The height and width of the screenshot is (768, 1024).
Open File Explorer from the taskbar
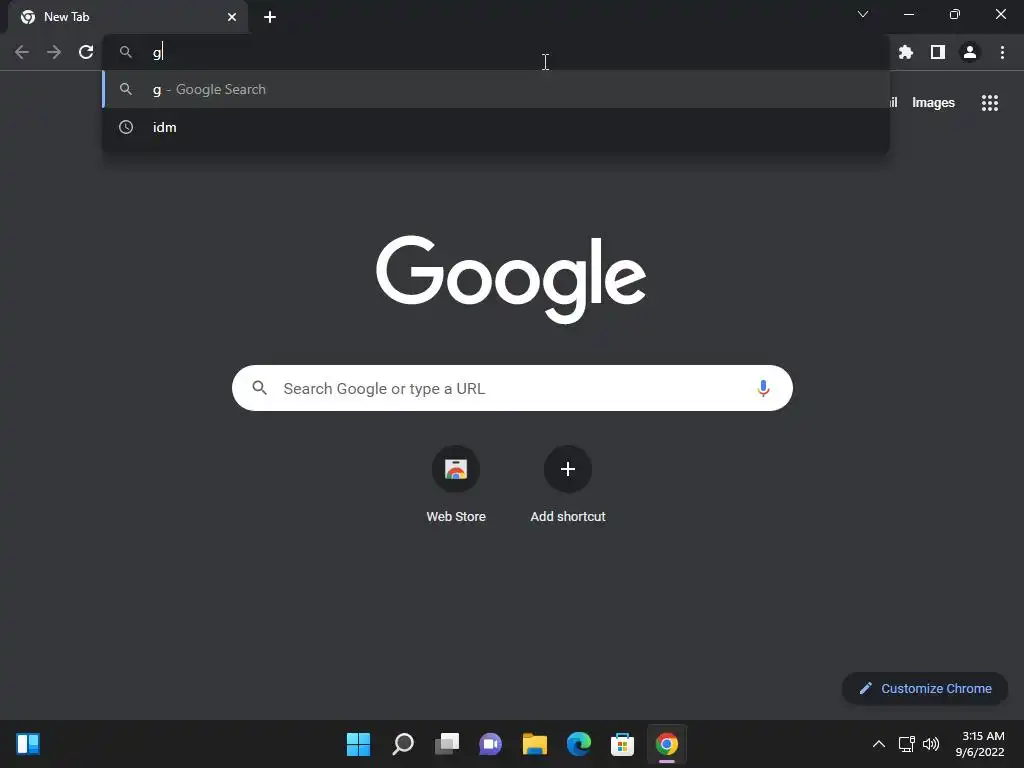point(535,744)
